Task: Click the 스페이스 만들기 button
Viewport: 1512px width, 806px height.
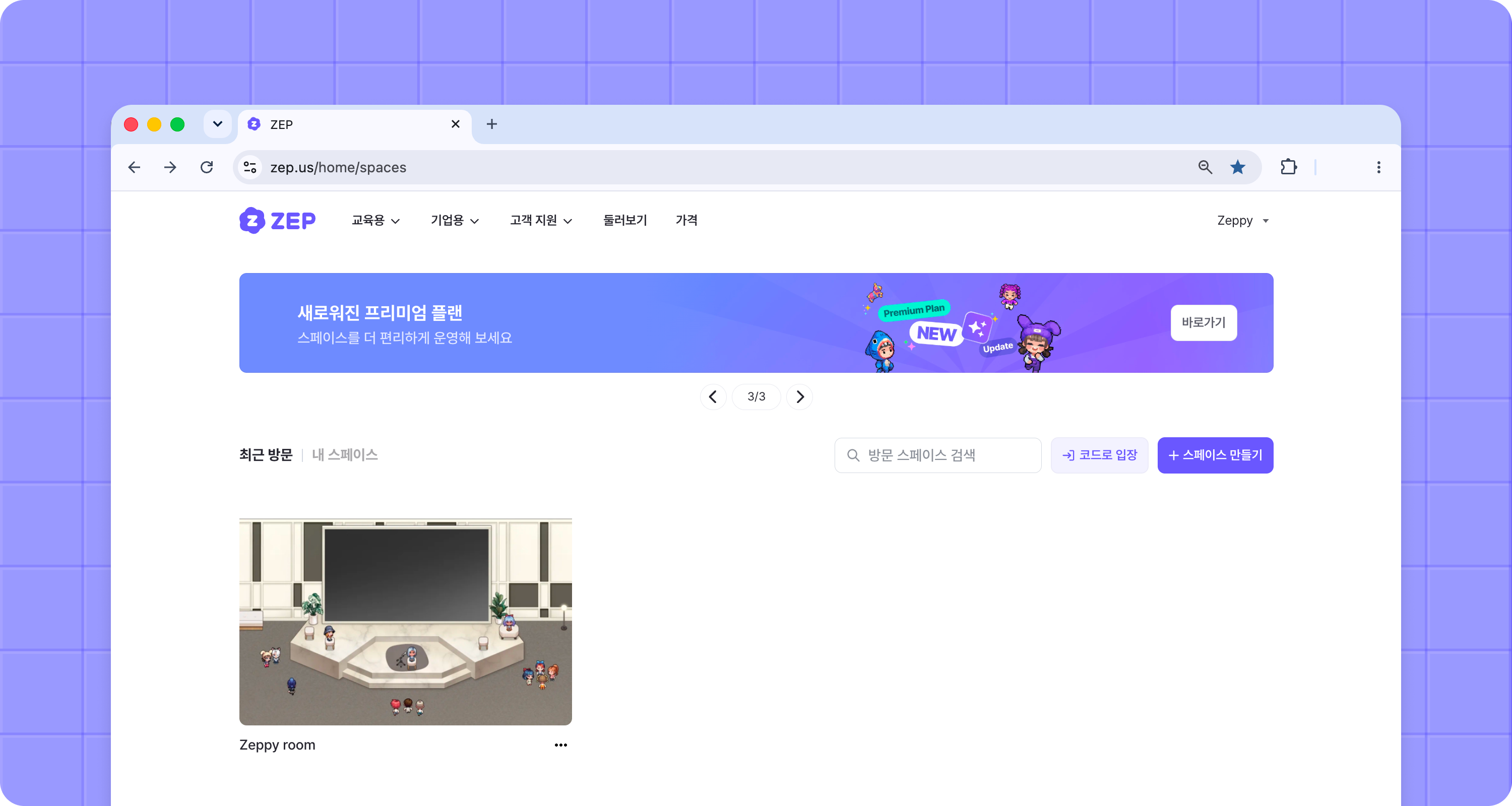Action: [x=1216, y=455]
